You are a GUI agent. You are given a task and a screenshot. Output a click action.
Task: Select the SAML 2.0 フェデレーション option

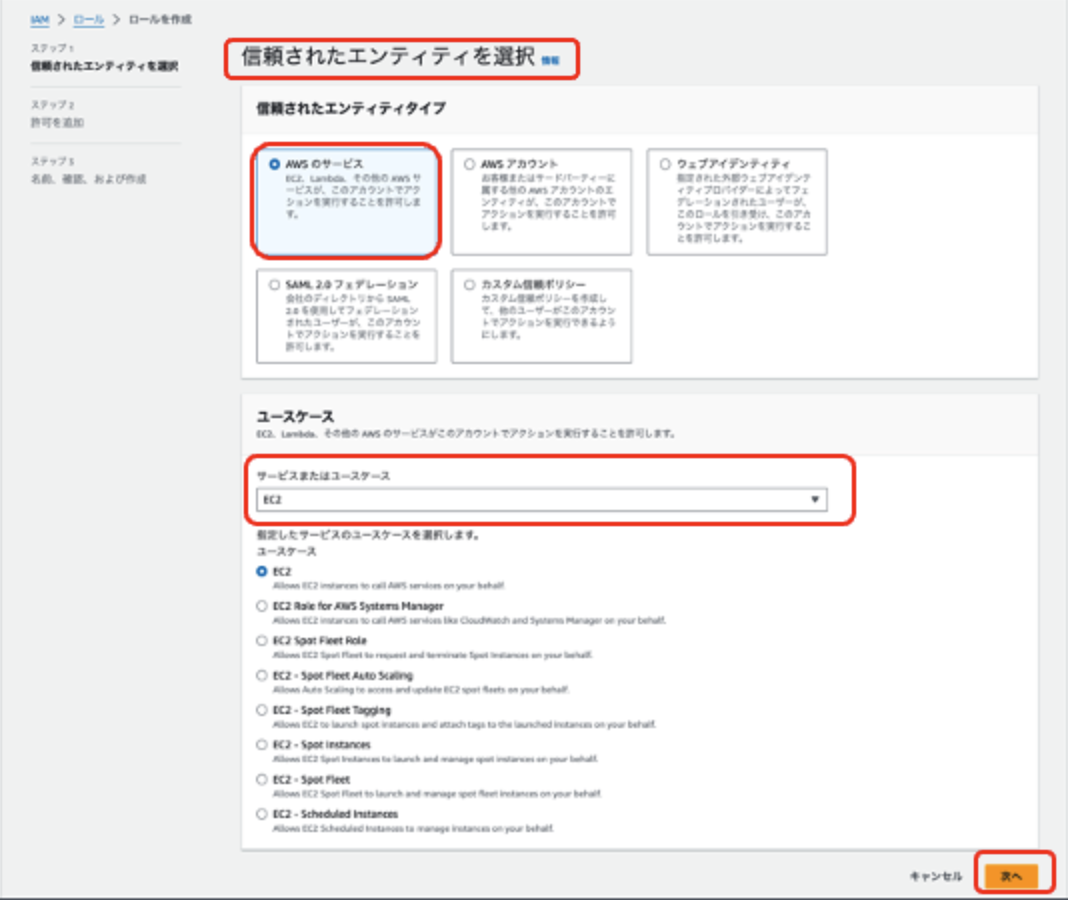click(346, 316)
